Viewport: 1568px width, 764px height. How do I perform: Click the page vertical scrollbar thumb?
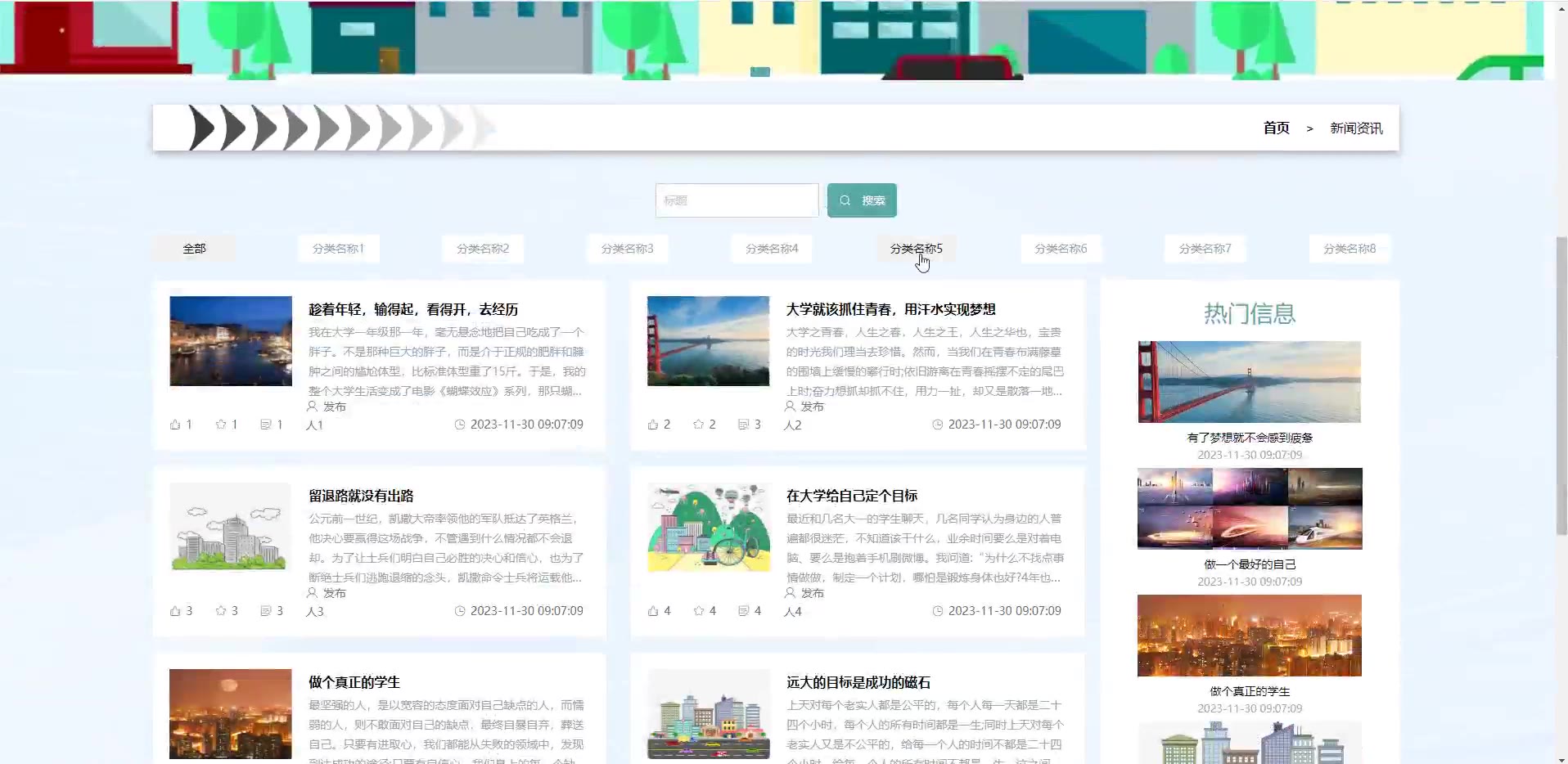1561,385
